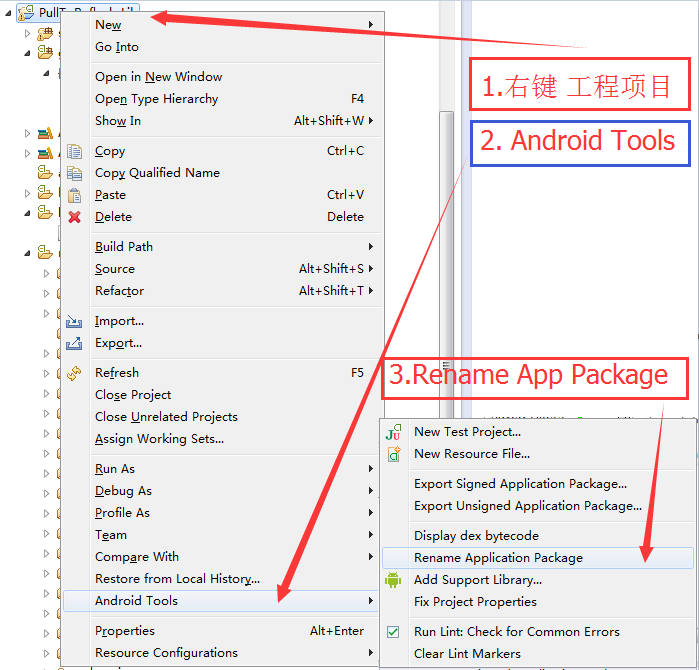699x670 pixels.
Task: Click the vertical scrollbar thumb
Action: point(446,263)
